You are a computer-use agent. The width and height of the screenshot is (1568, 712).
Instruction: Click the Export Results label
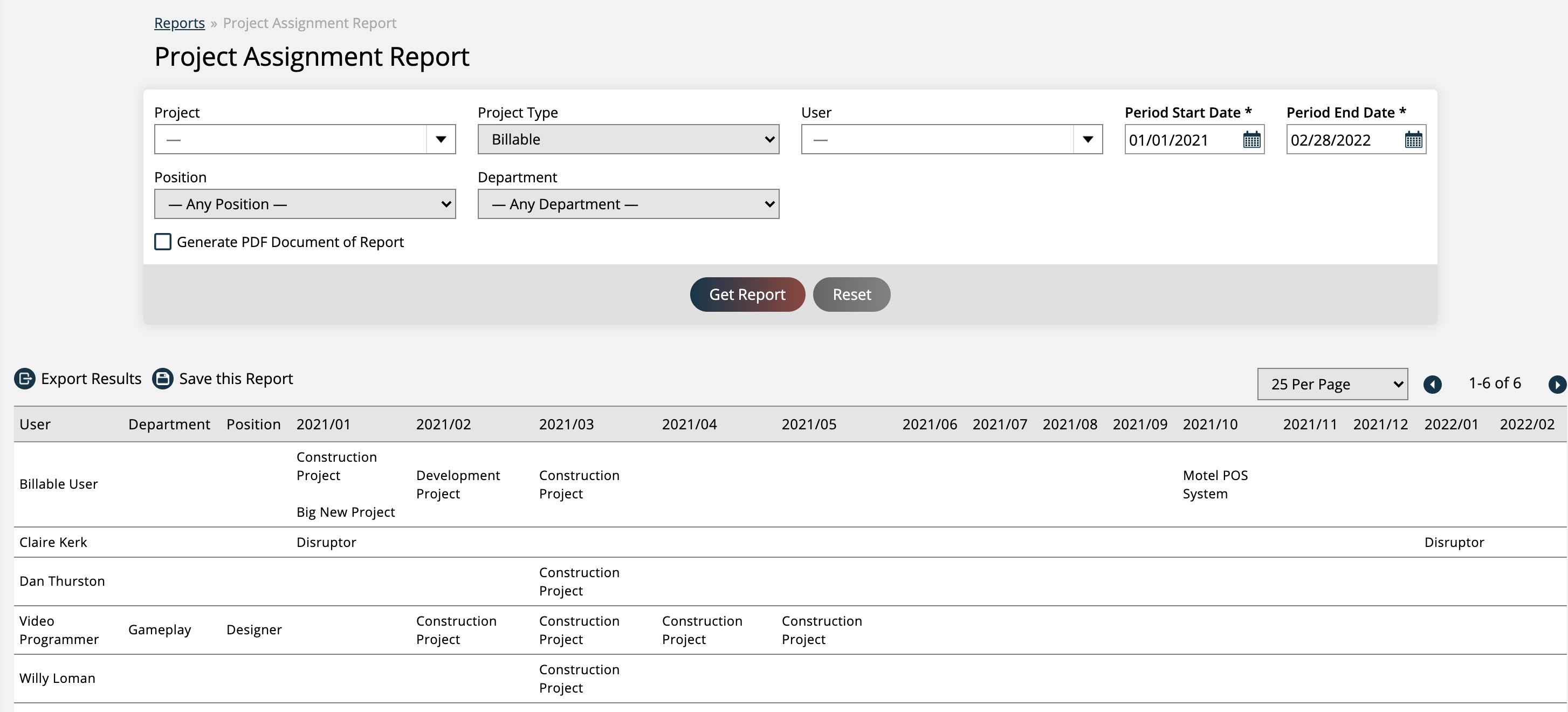pos(91,378)
